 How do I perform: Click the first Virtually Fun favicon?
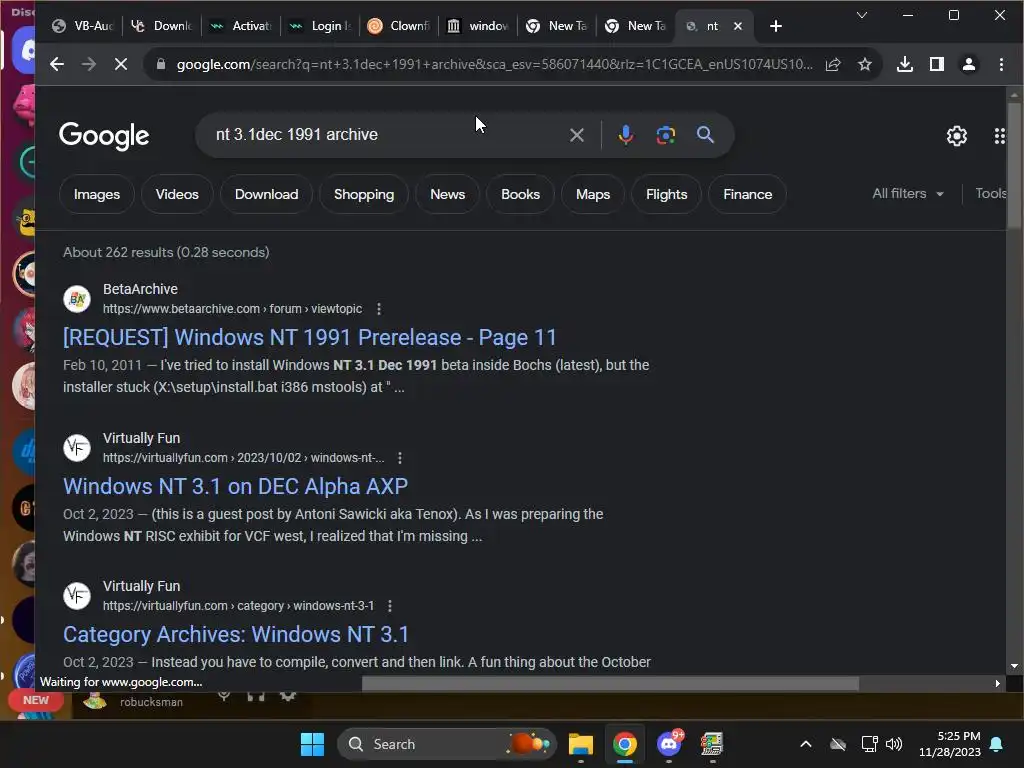tap(77, 448)
